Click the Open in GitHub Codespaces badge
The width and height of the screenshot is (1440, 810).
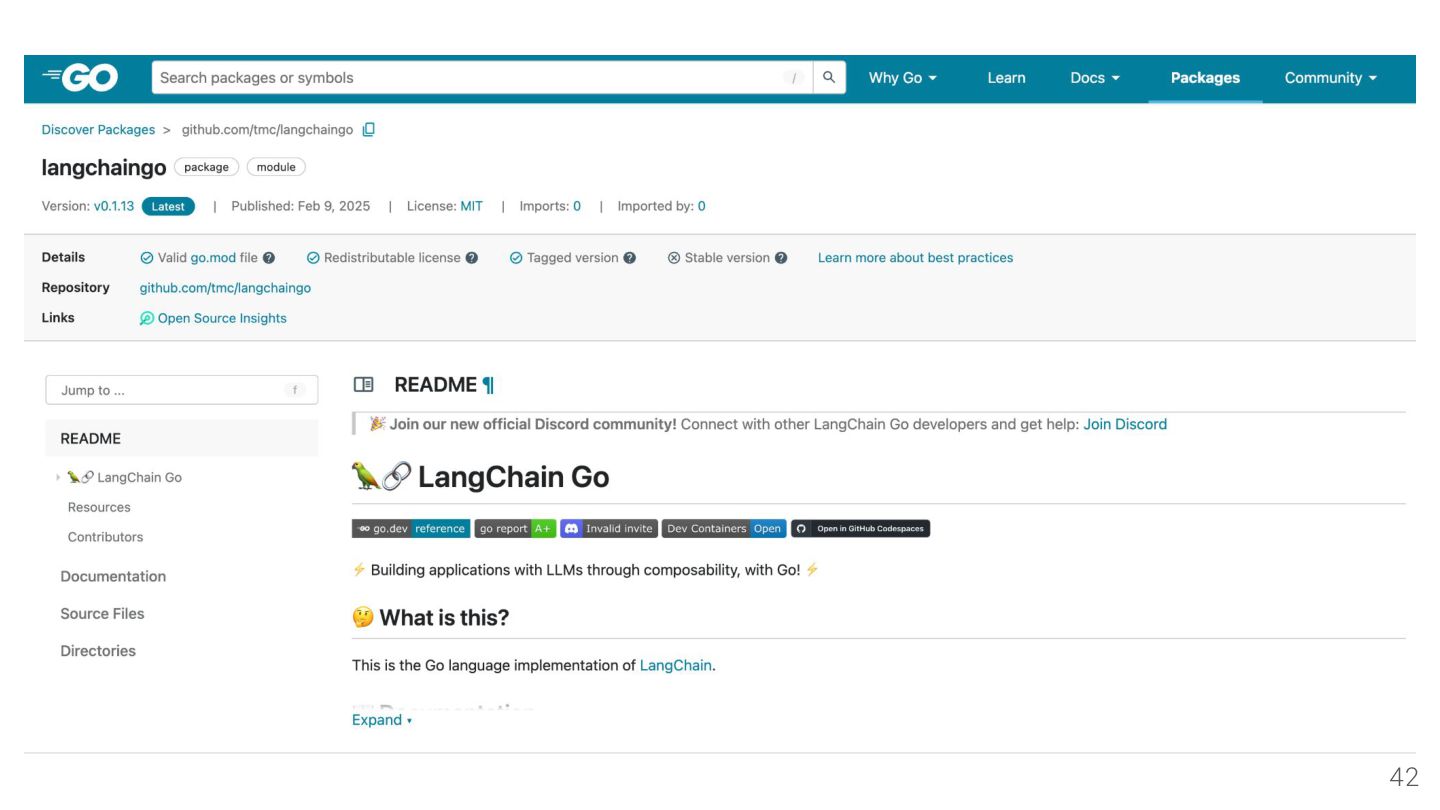pos(861,529)
